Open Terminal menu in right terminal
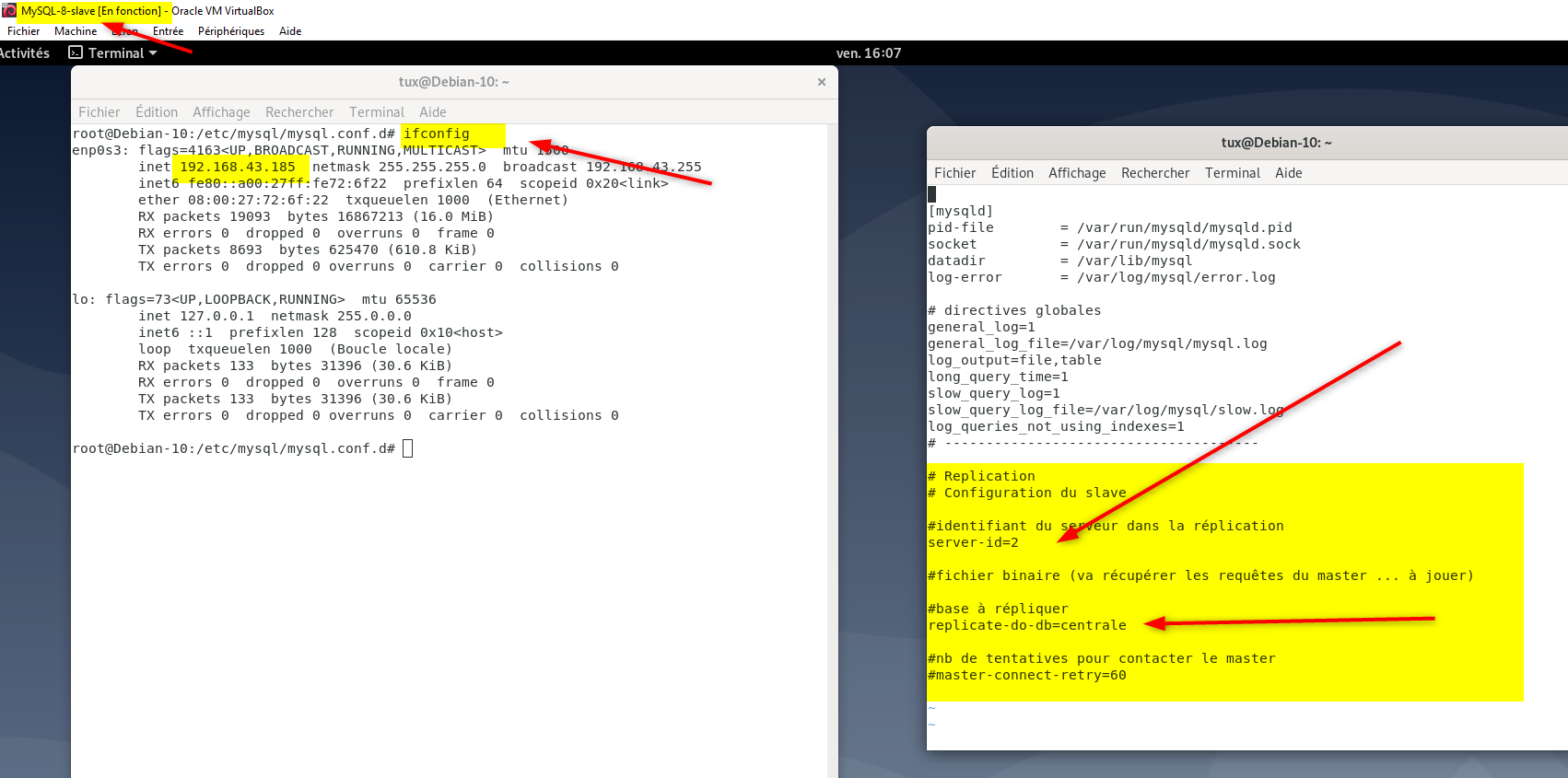 click(1233, 173)
